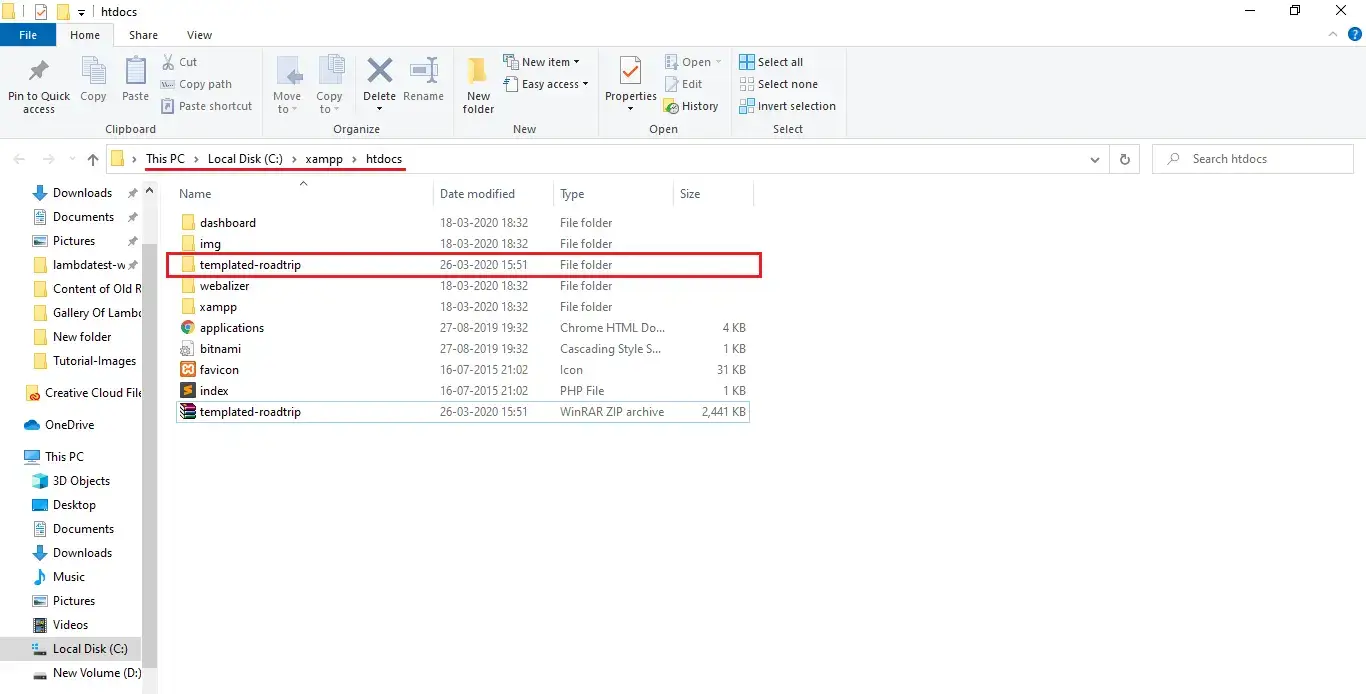Switch to the View tab
Screen dimensions: 1366x694
[x=199, y=34]
